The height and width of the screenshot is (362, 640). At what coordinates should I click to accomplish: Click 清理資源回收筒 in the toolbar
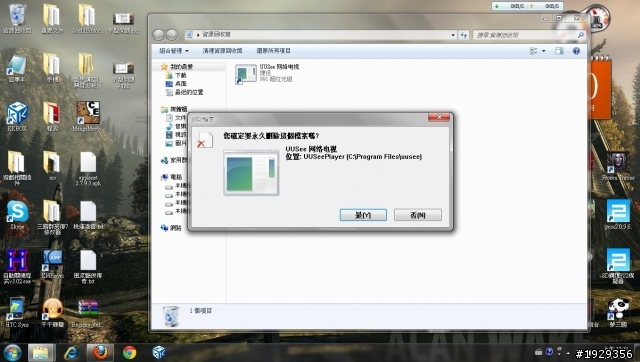tap(222, 51)
